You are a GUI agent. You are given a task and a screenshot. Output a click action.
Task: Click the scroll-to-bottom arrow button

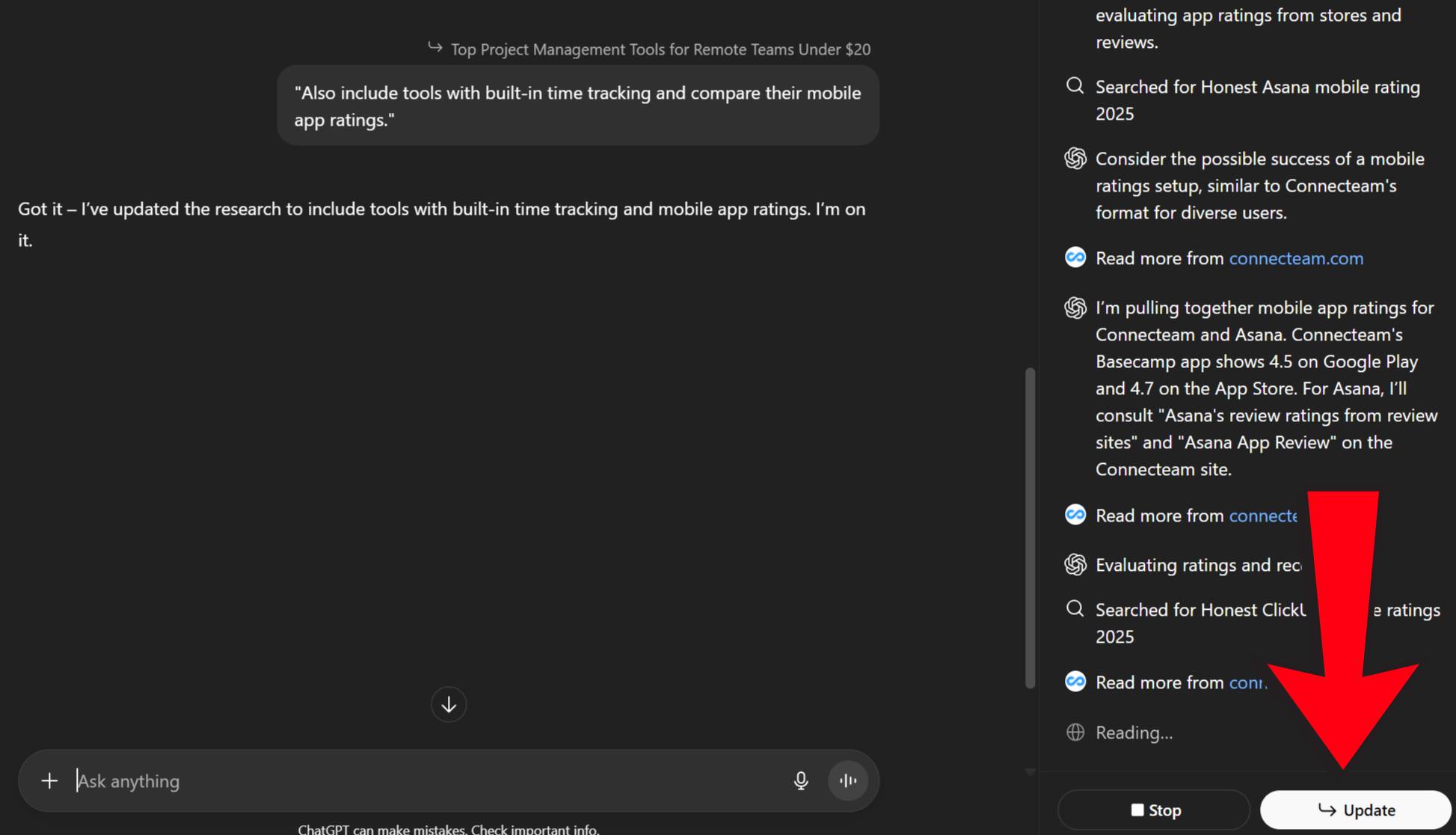tap(449, 705)
